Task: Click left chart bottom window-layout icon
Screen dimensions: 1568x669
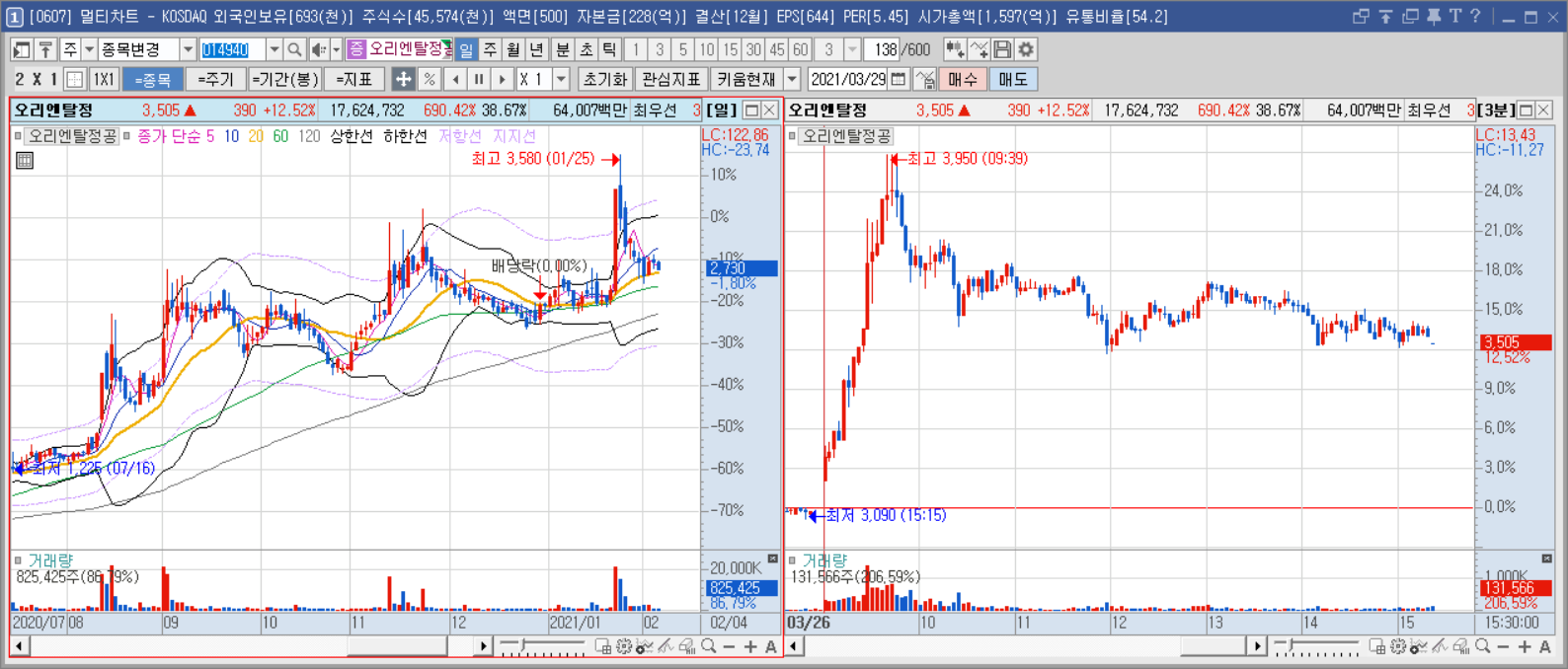Action: (x=602, y=646)
